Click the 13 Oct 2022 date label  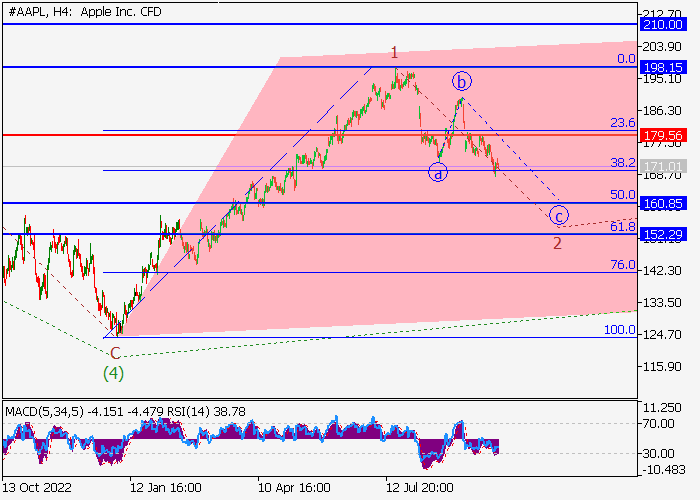(x=37, y=487)
